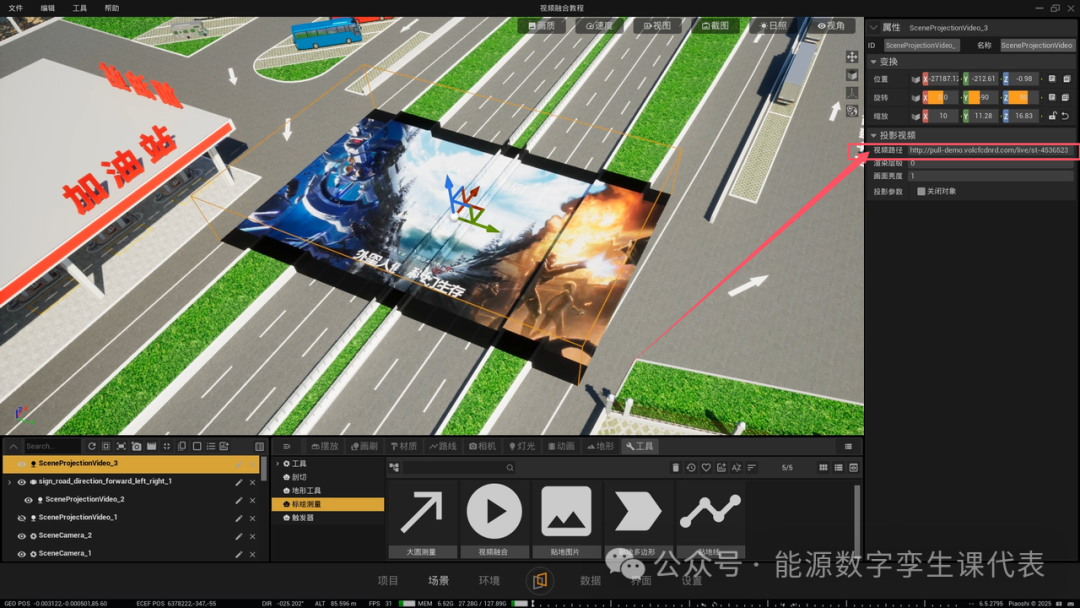Toggle eye for sign_road_direction_forward_left_right_1

pyautogui.click(x=21, y=482)
